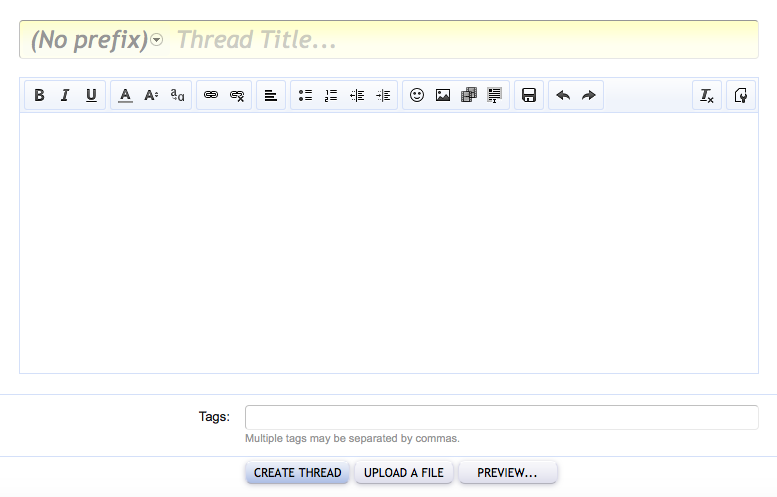
Task: Insert an unordered bullet list
Action: [305, 96]
